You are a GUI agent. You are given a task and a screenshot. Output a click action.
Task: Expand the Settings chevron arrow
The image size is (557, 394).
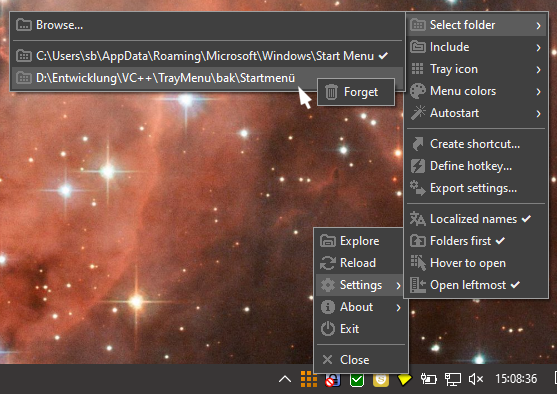click(398, 285)
